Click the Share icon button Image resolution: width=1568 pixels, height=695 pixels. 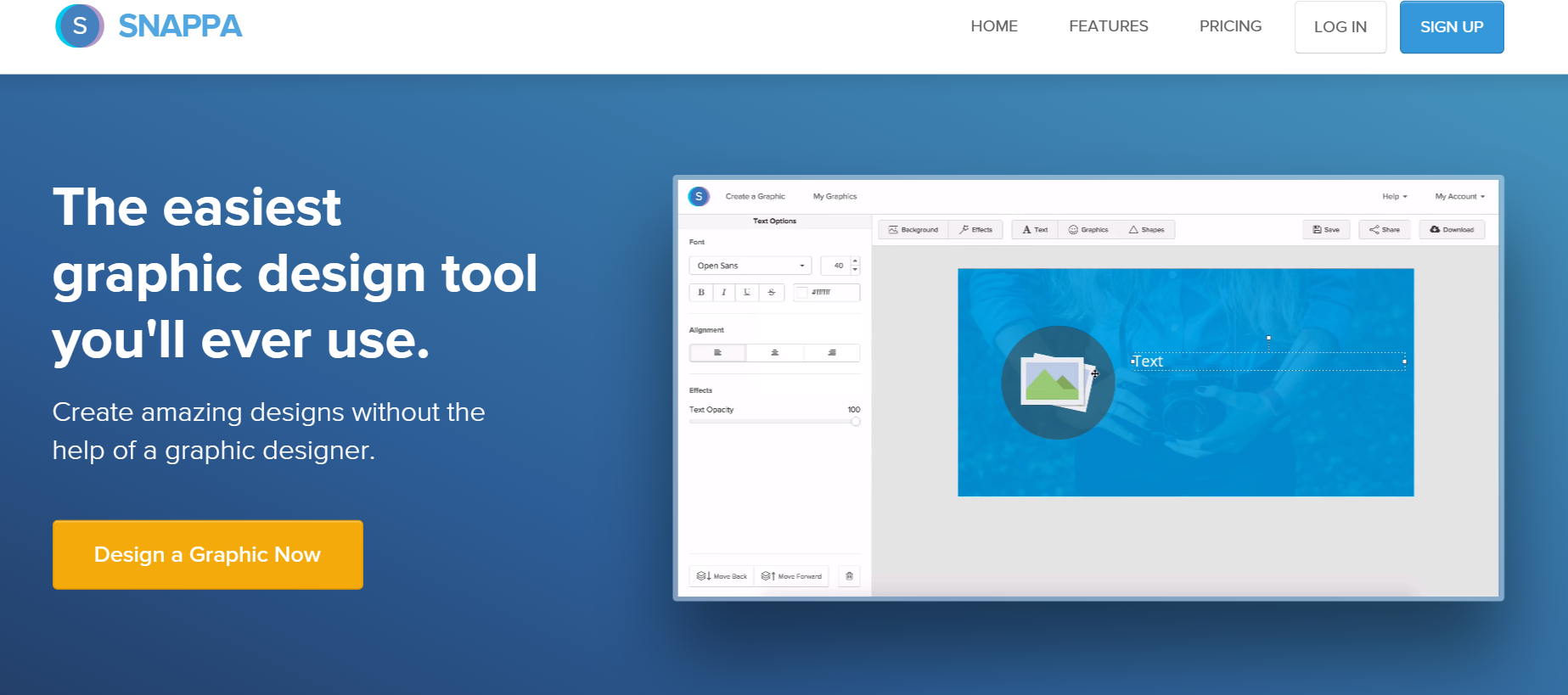point(1384,230)
